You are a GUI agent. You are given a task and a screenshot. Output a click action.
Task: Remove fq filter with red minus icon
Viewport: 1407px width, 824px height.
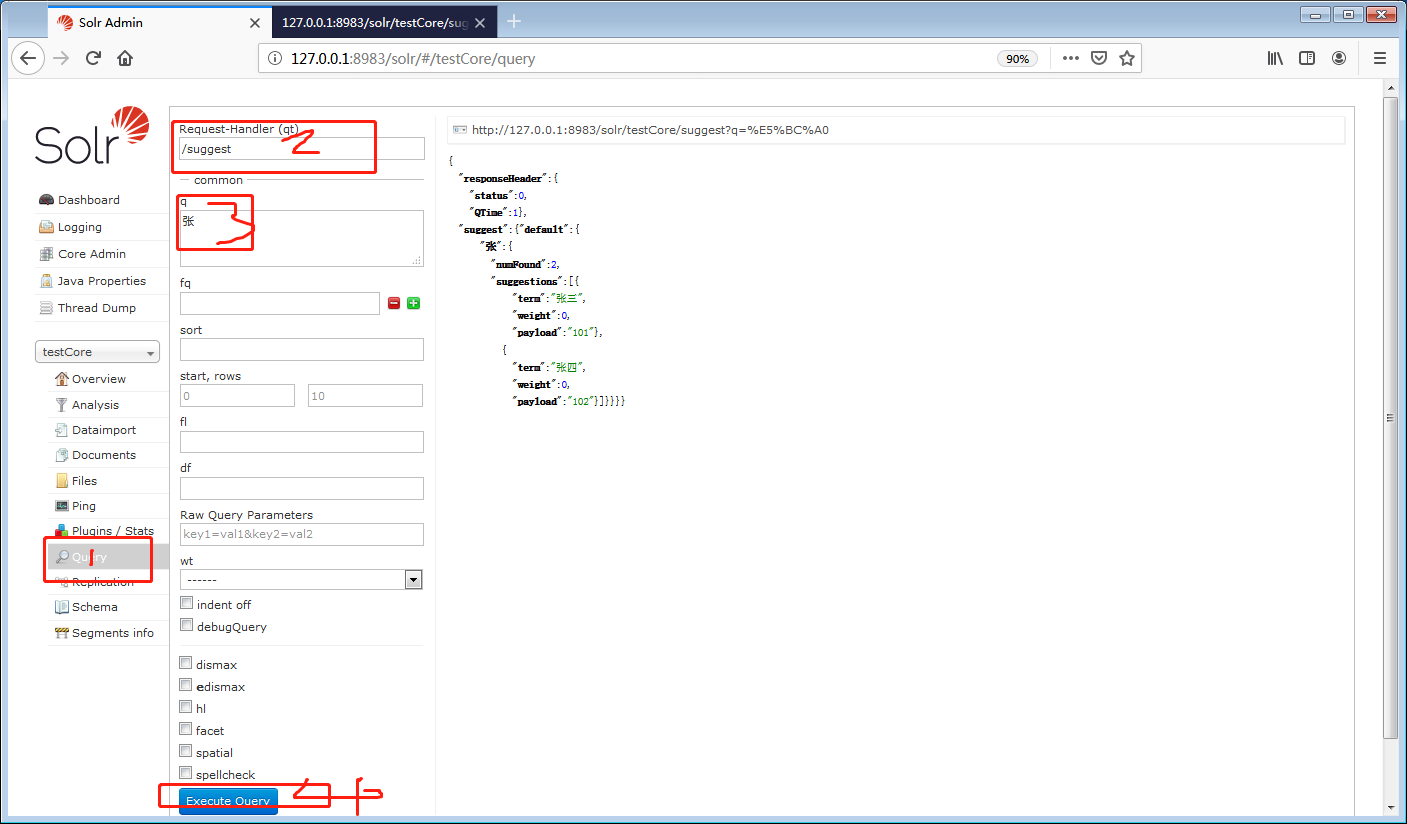pyautogui.click(x=394, y=303)
